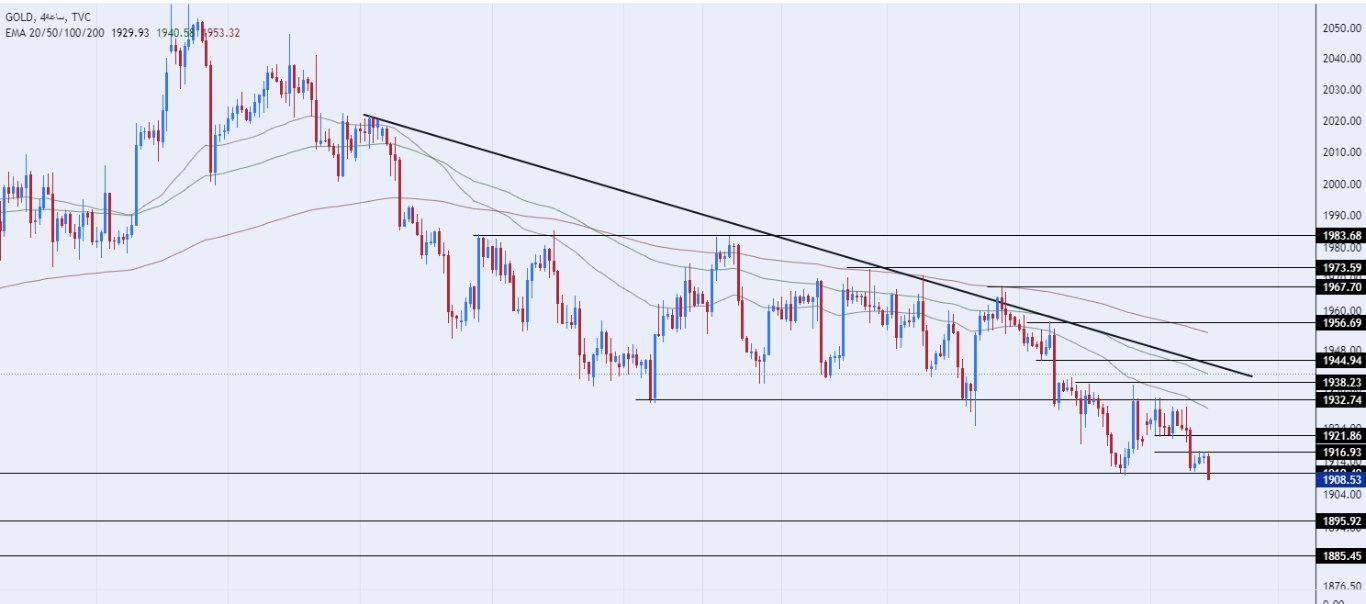Click the blue 1908.53 current price label

1341,480
